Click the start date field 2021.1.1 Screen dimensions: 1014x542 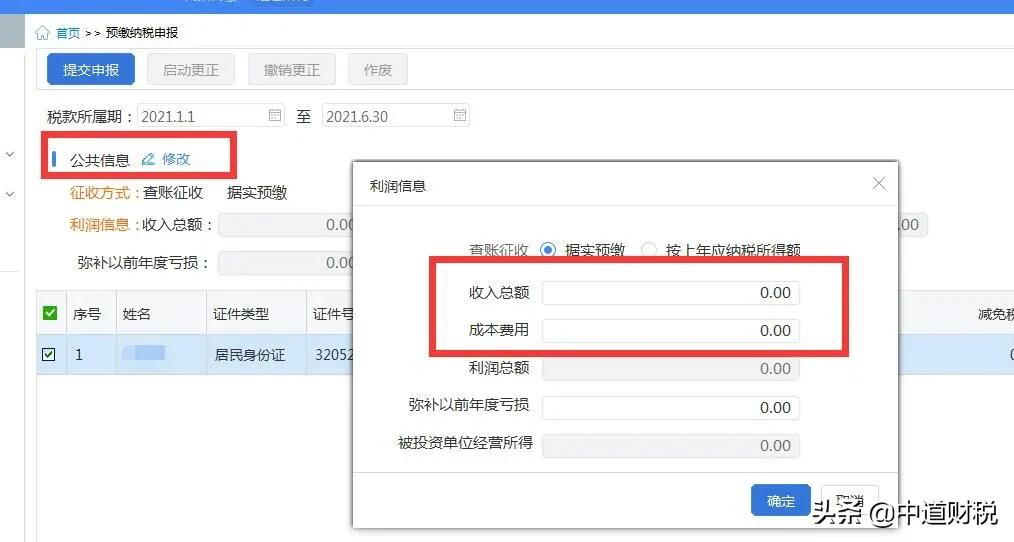pyautogui.click(x=211, y=116)
